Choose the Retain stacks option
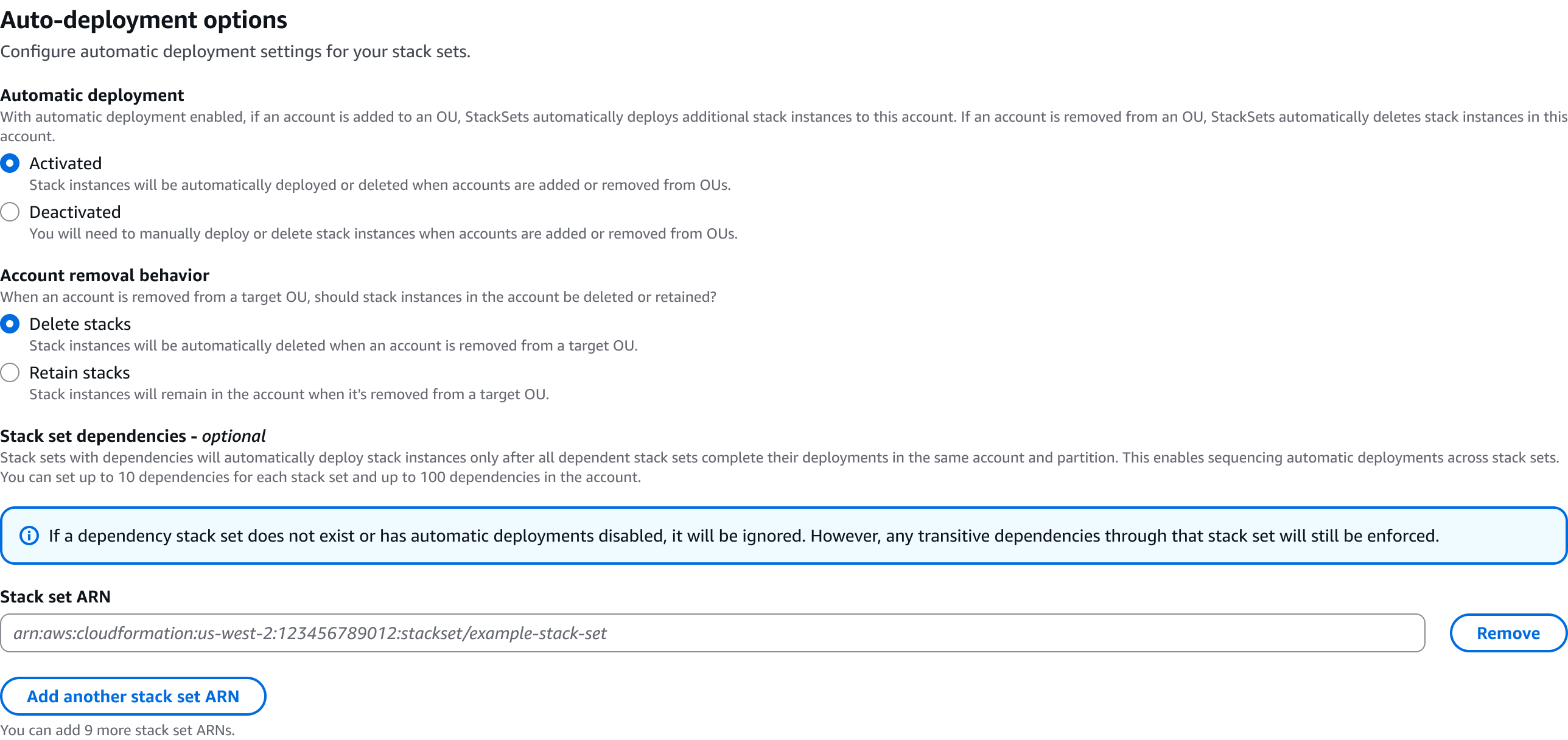 point(9,372)
